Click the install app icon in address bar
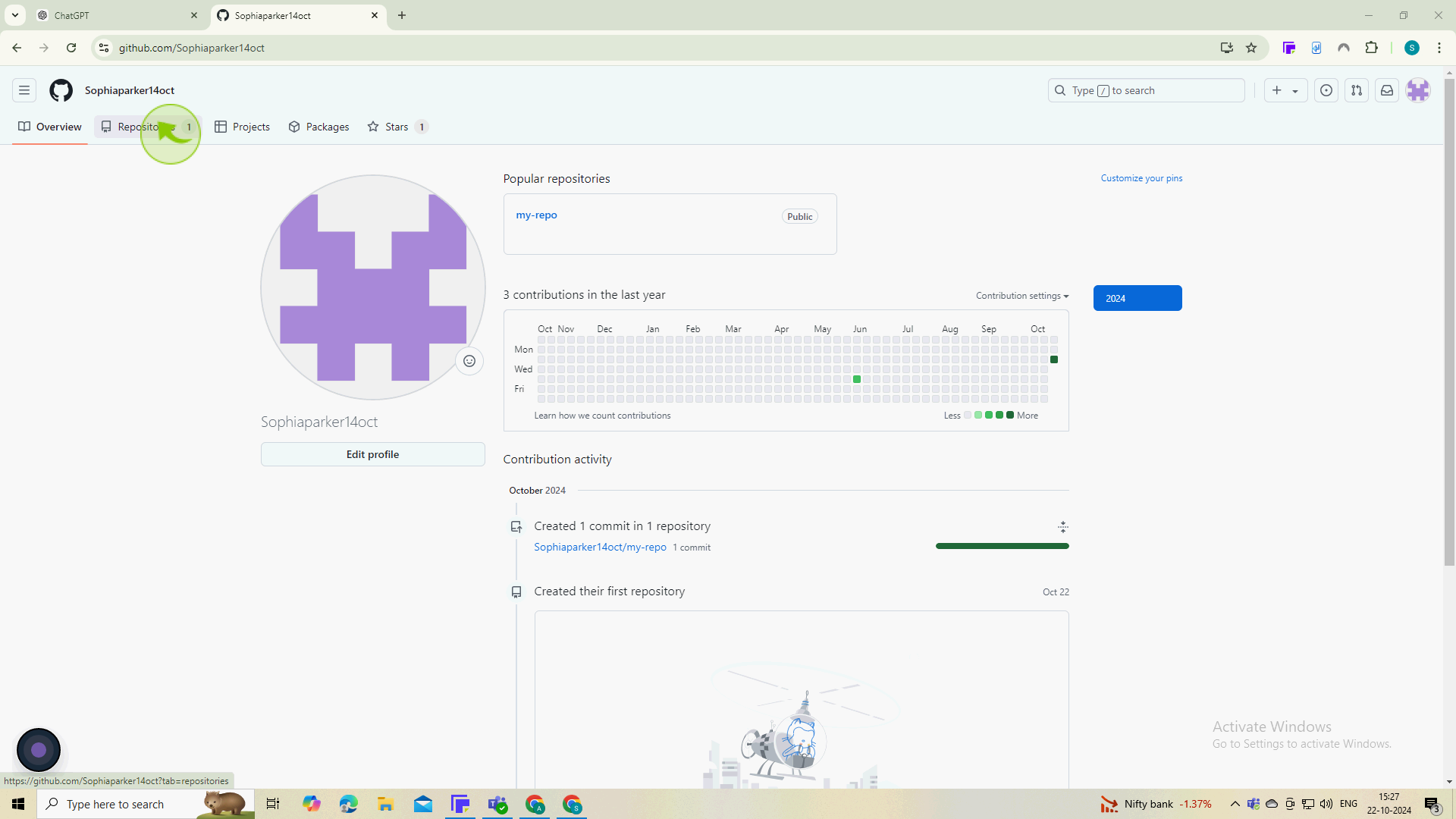The width and height of the screenshot is (1456, 819). (1226, 48)
